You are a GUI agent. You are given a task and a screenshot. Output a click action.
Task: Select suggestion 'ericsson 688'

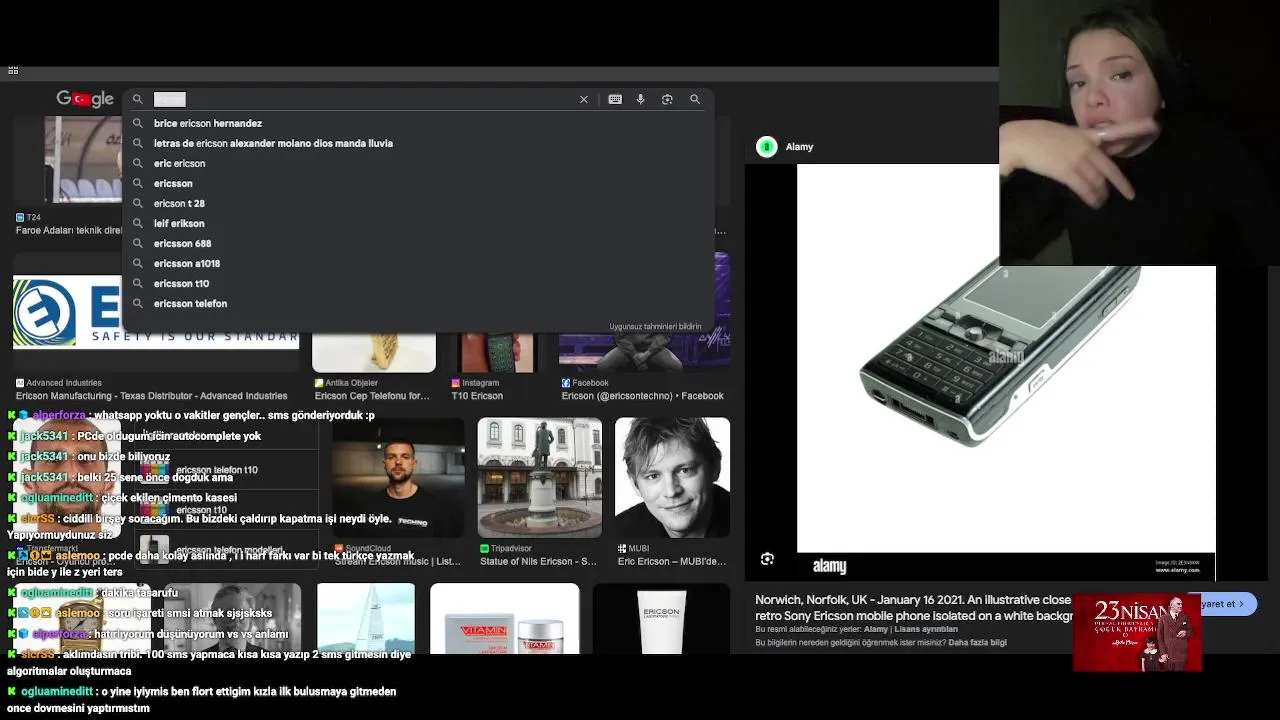(182, 243)
